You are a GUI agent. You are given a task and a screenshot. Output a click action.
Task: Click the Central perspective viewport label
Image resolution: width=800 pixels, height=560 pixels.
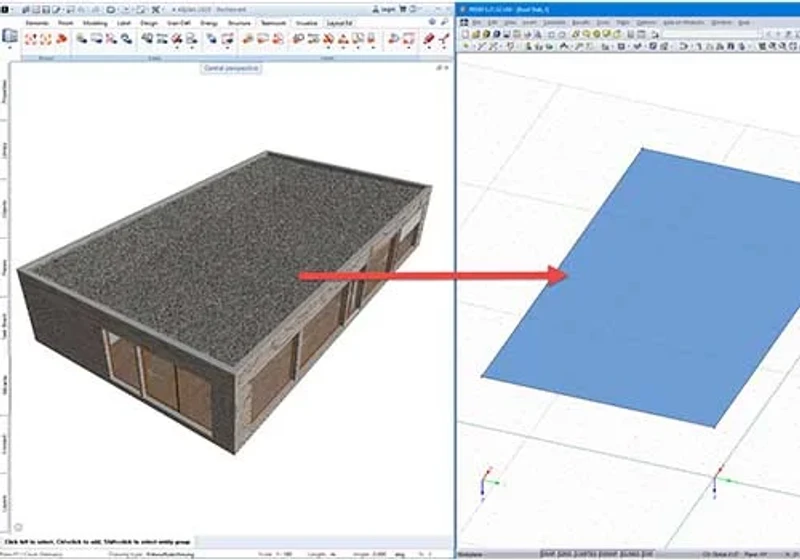[x=231, y=68]
